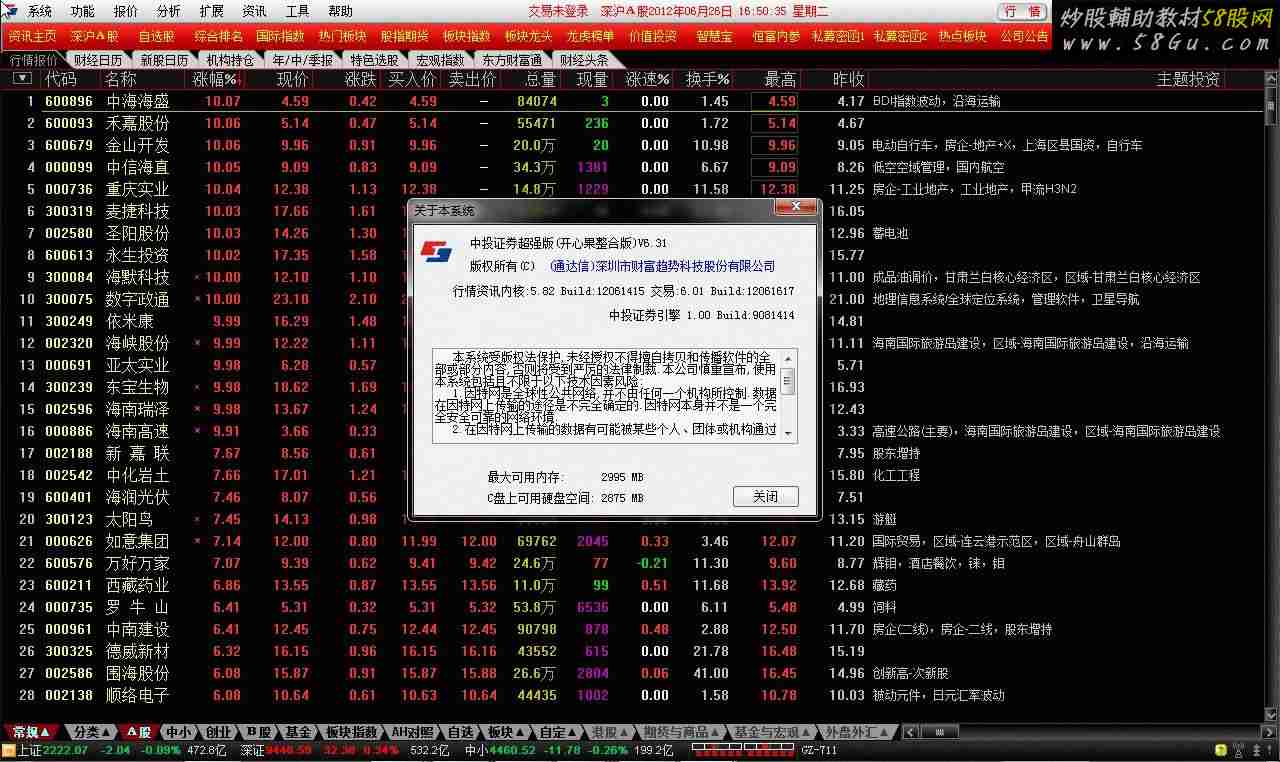Image resolution: width=1280 pixels, height=762 pixels.
Task: Expand the 分类 bottom tab menu
Action: (x=107, y=733)
